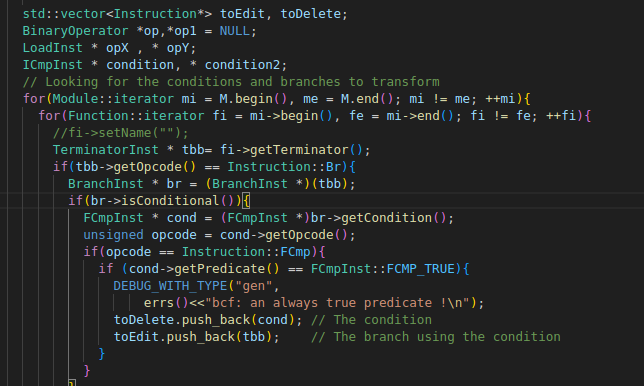Click the highlighted opening brace after isConditional
Image resolution: width=644 pixels, height=386 pixels.
246,201
